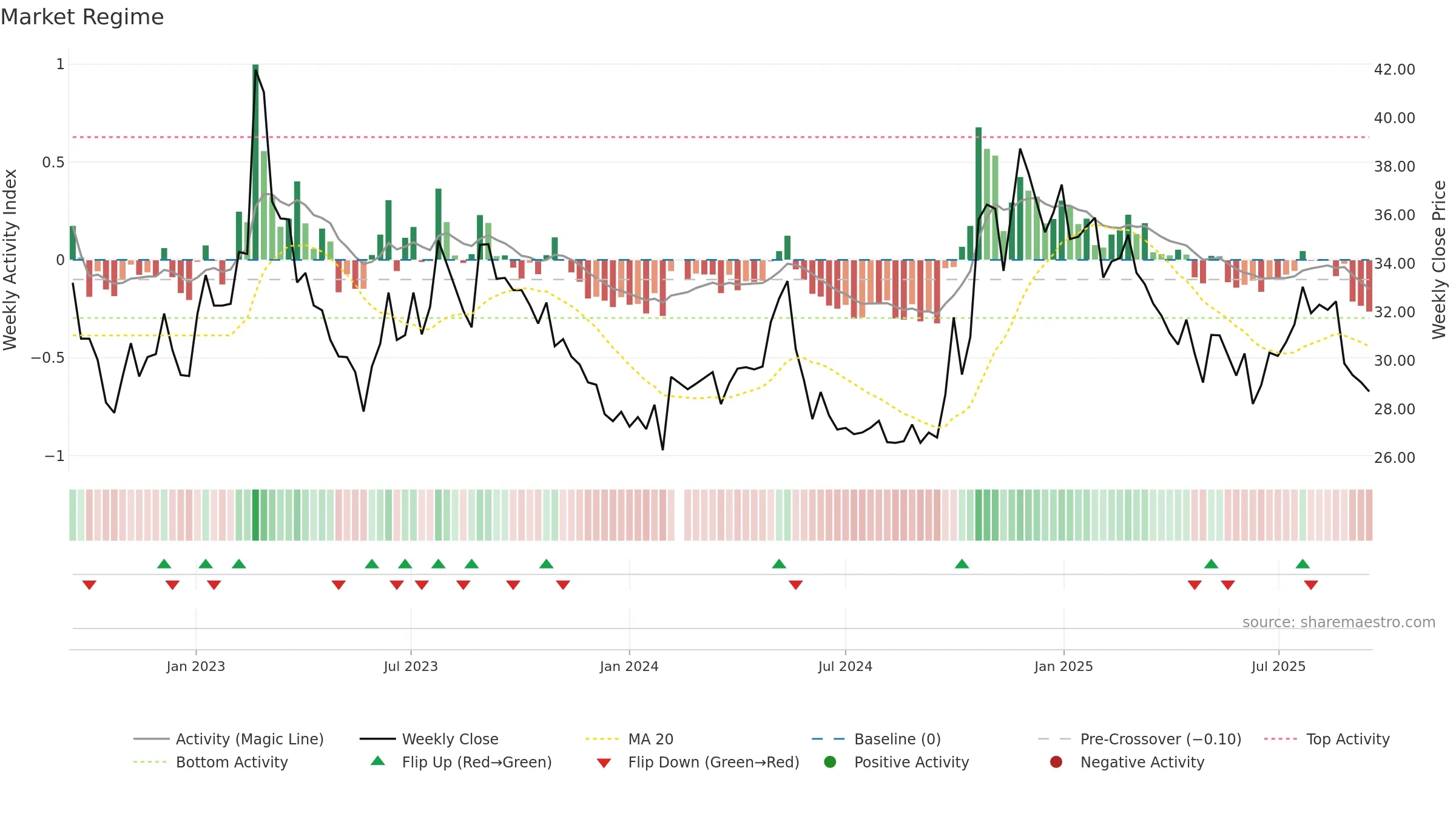Toggle the Weekly Close legend entry
1456x819 pixels.
point(429,739)
